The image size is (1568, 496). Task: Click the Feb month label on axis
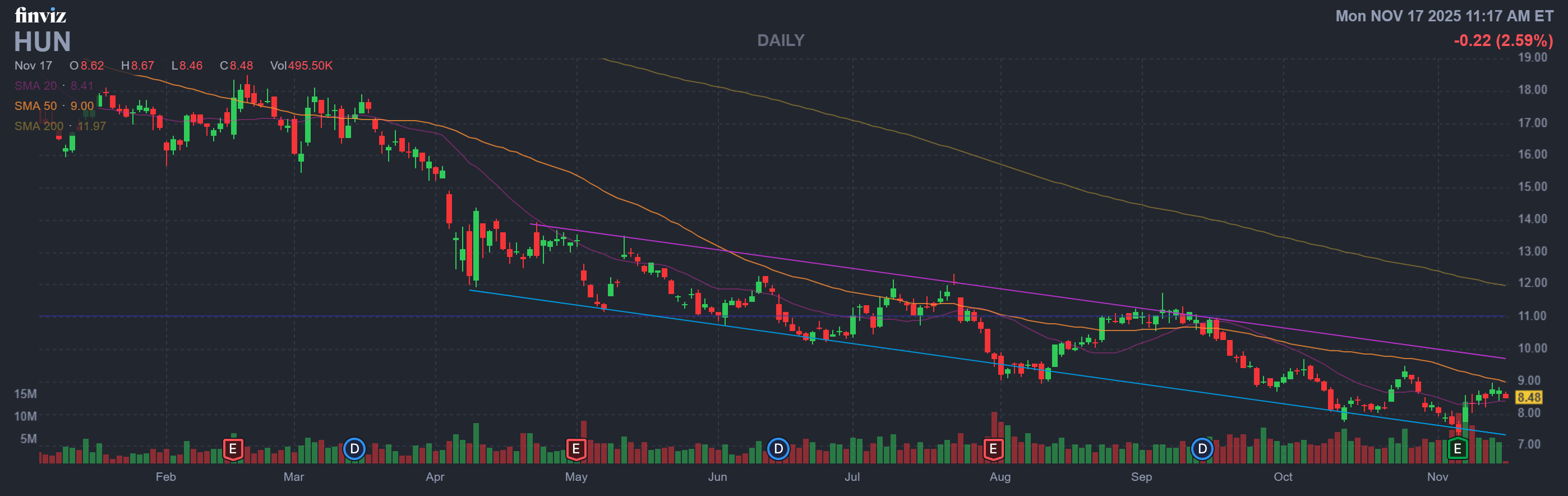165,476
